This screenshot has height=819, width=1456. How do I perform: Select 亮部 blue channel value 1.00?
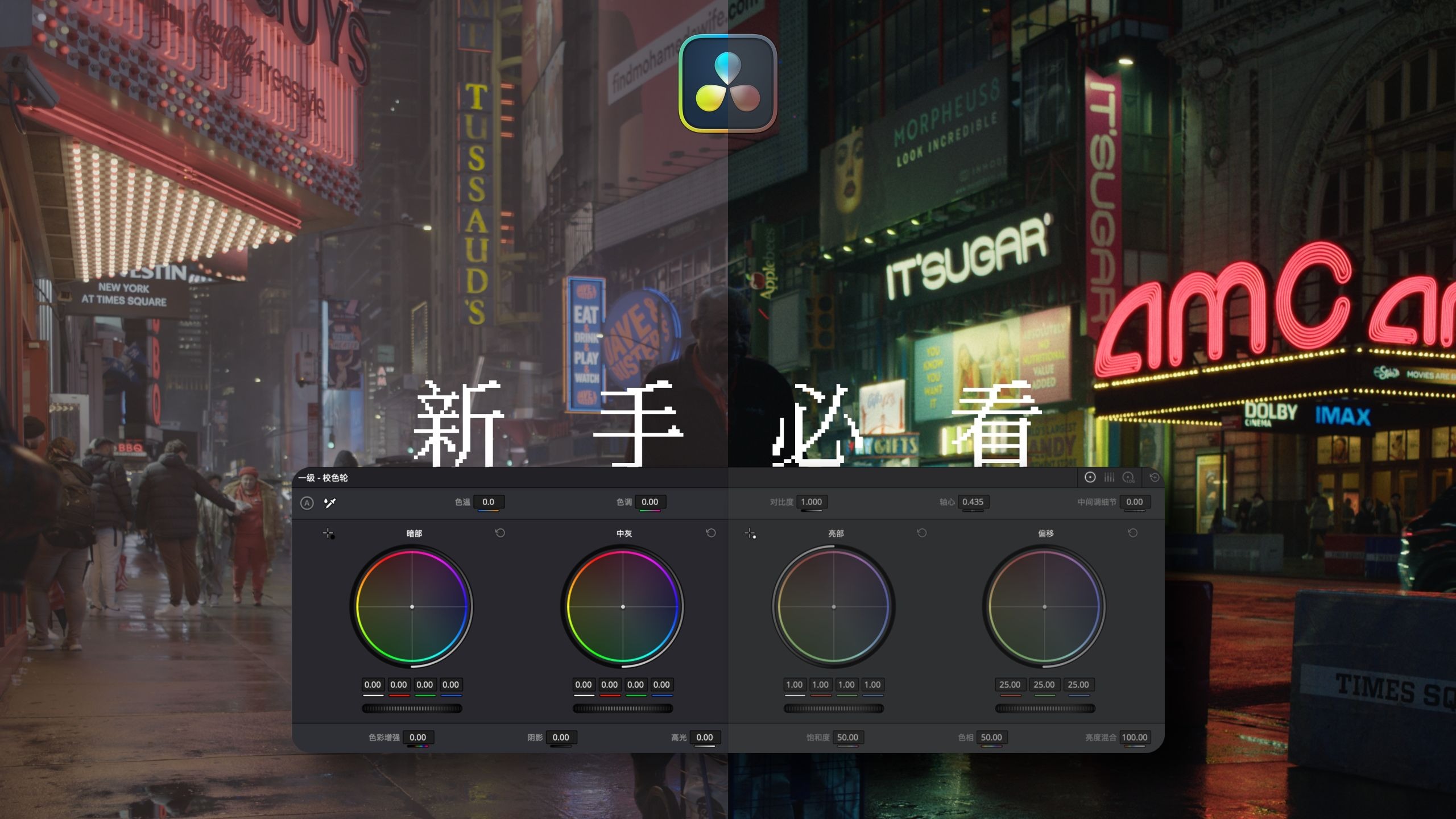(872, 685)
